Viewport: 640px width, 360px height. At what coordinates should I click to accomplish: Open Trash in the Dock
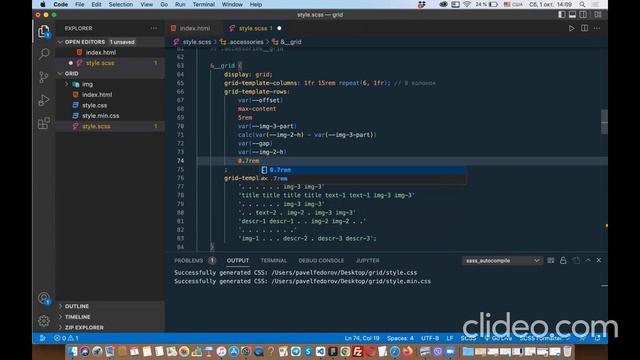click(567, 351)
